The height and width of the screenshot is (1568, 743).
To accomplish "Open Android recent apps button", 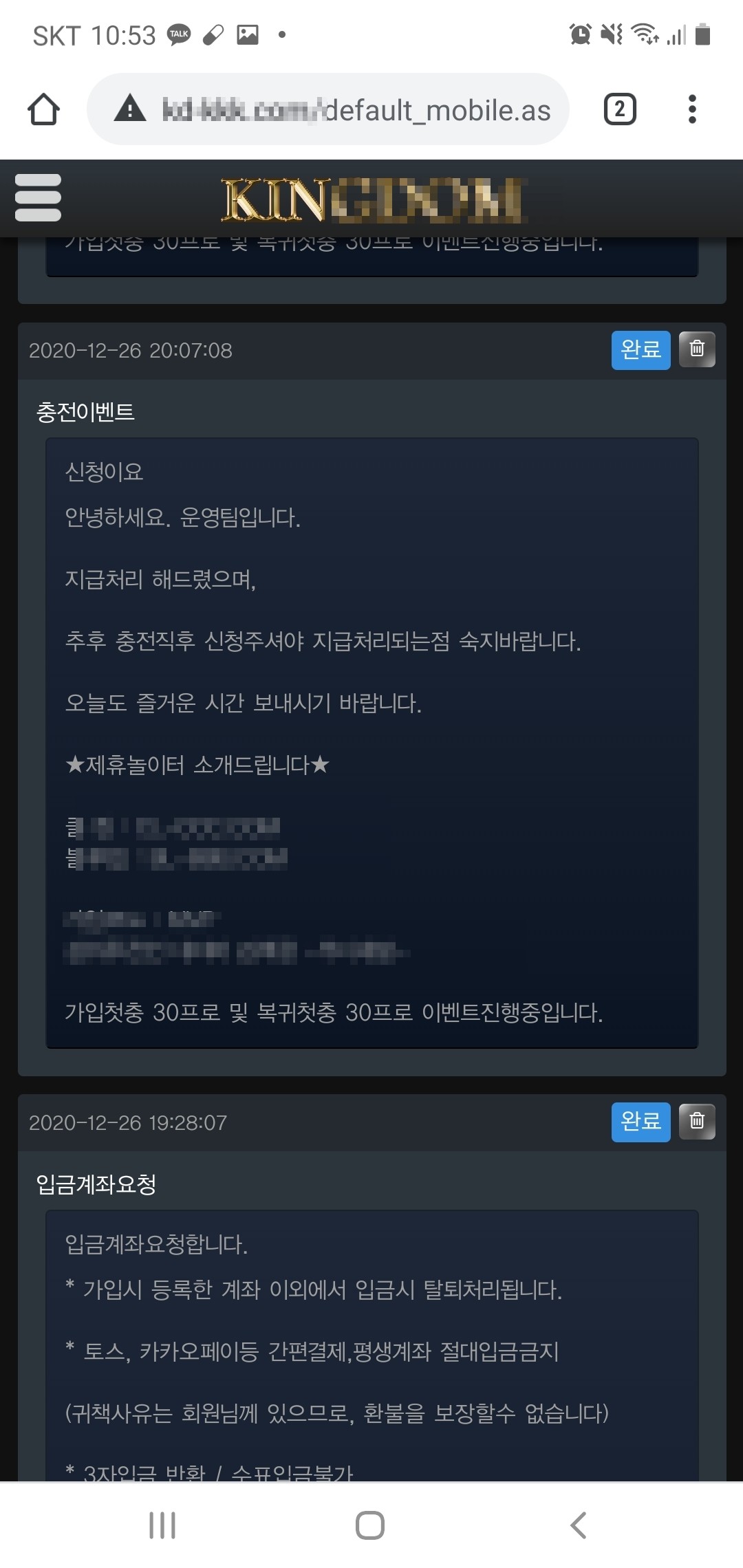I will [x=162, y=1525].
